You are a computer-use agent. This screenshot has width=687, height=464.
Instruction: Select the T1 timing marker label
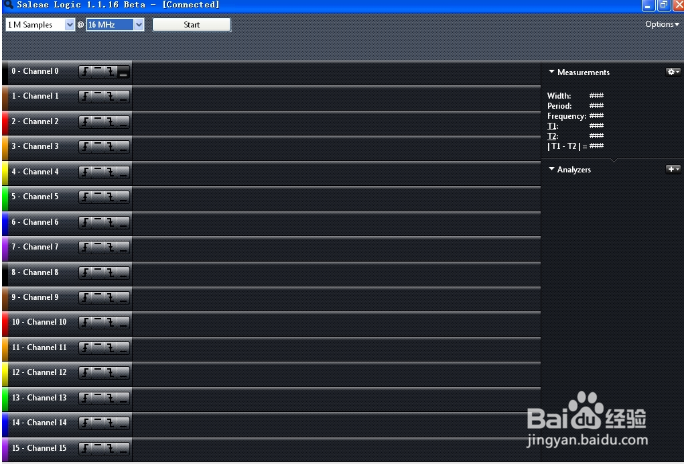point(552,126)
